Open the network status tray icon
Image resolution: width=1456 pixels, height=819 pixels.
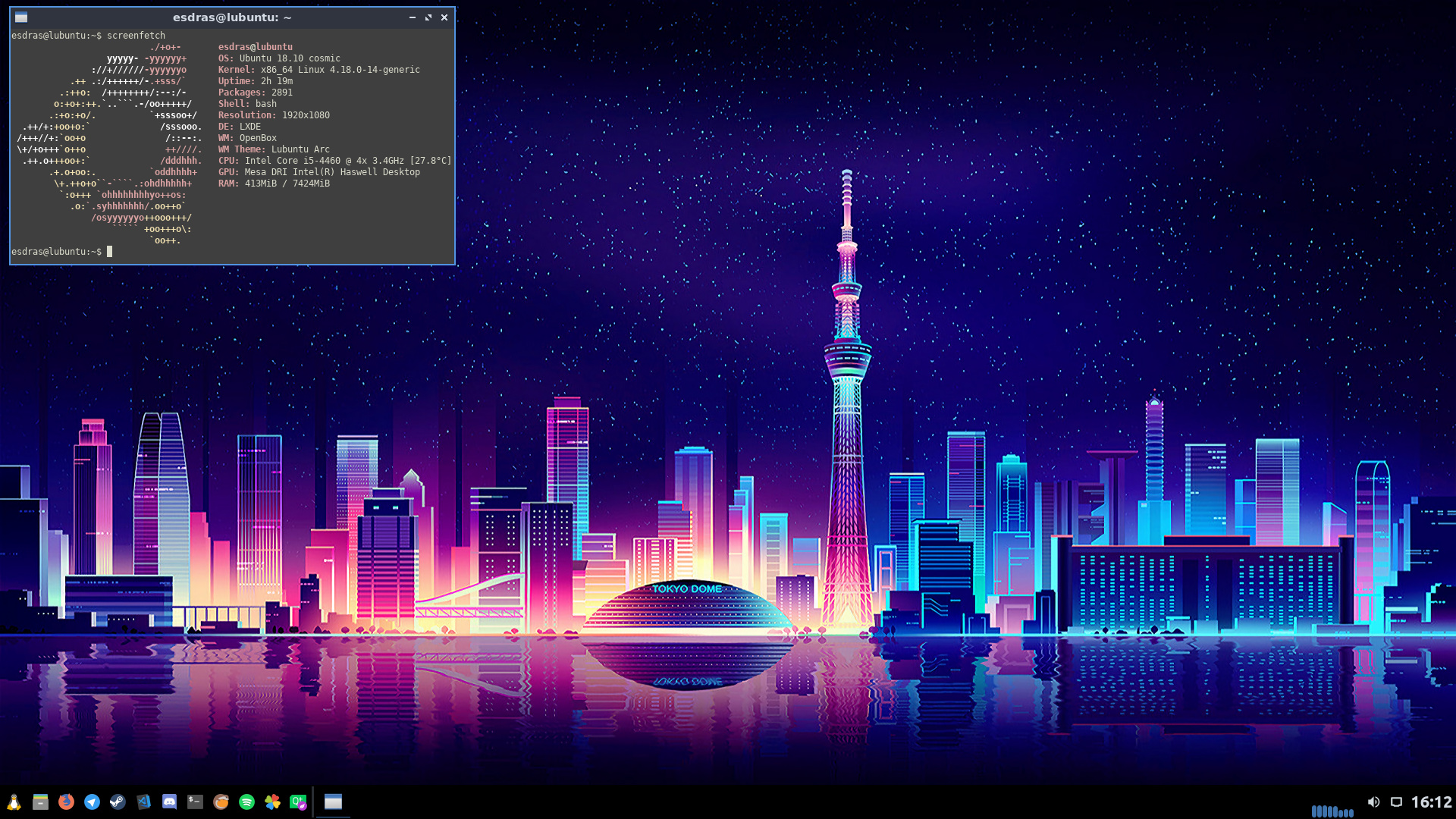click(1396, 802)
